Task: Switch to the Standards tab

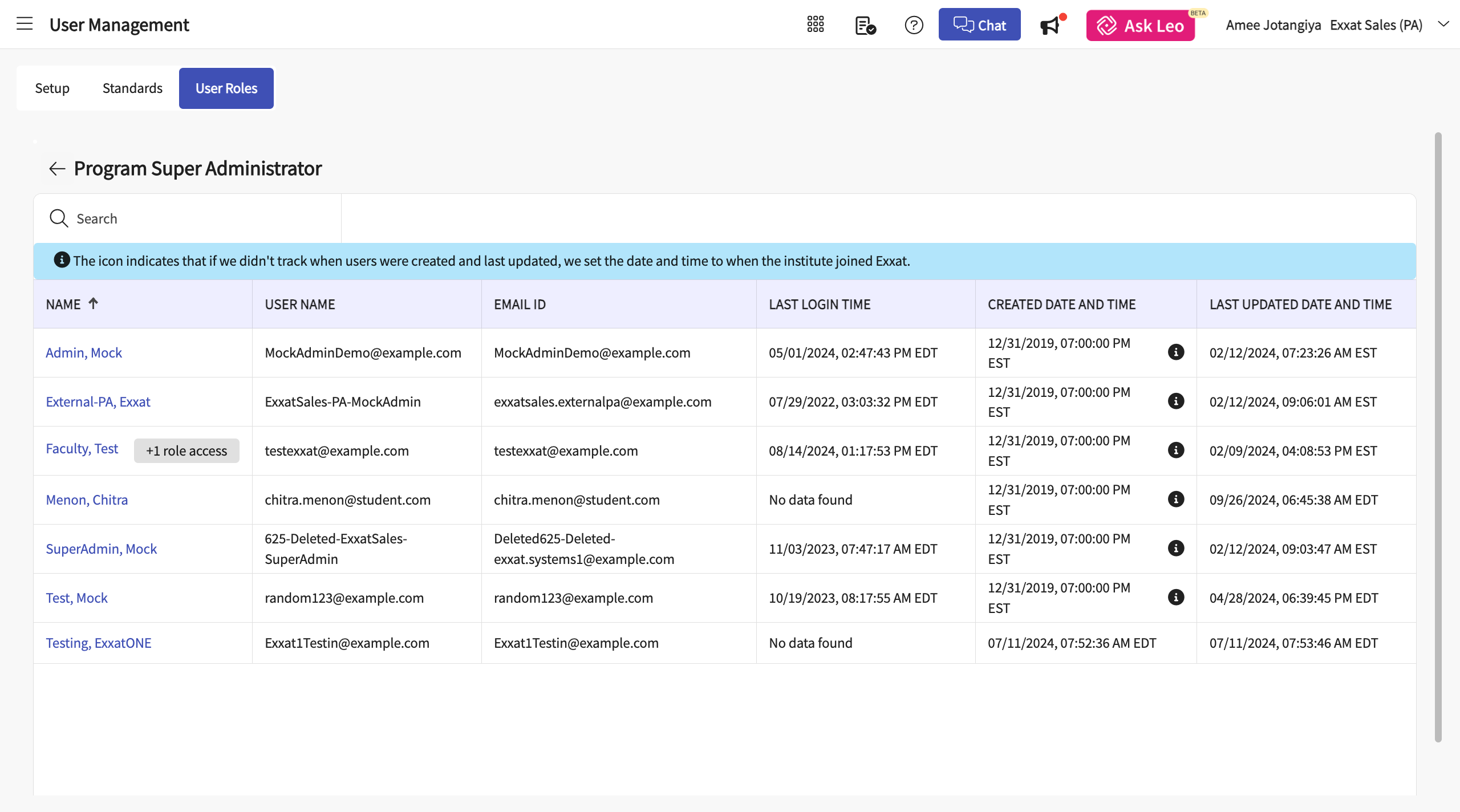Action: 132,88
